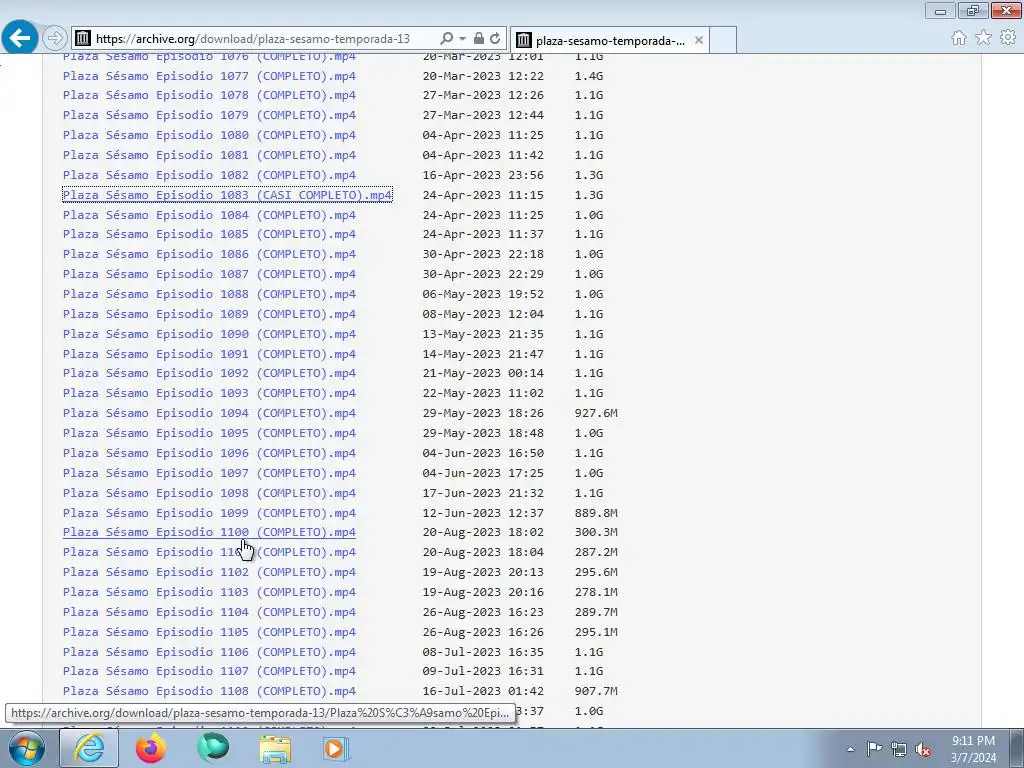Click the forward navigation arrow

click(x=55, y=39)
